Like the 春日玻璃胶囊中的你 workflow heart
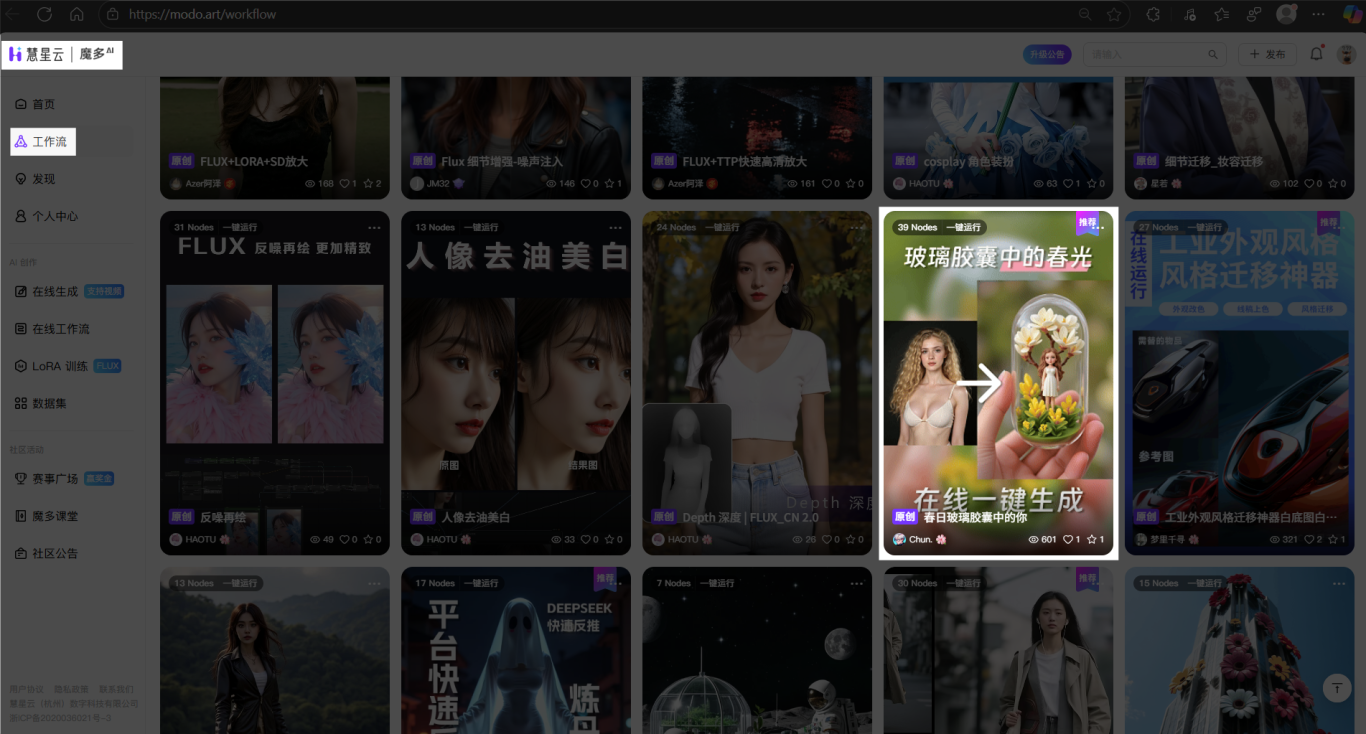This screenshot has height=734, width=1366. point(1067,539)
